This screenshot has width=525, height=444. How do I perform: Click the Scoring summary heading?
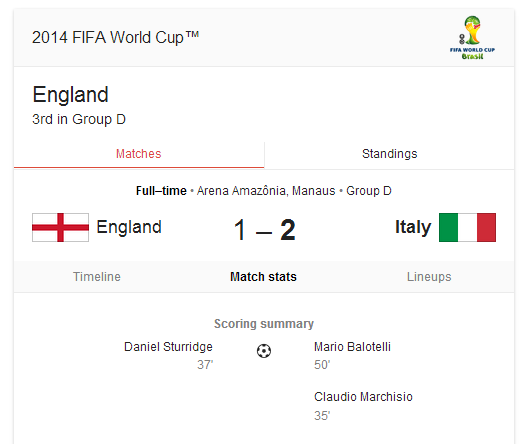click(264, 324)
